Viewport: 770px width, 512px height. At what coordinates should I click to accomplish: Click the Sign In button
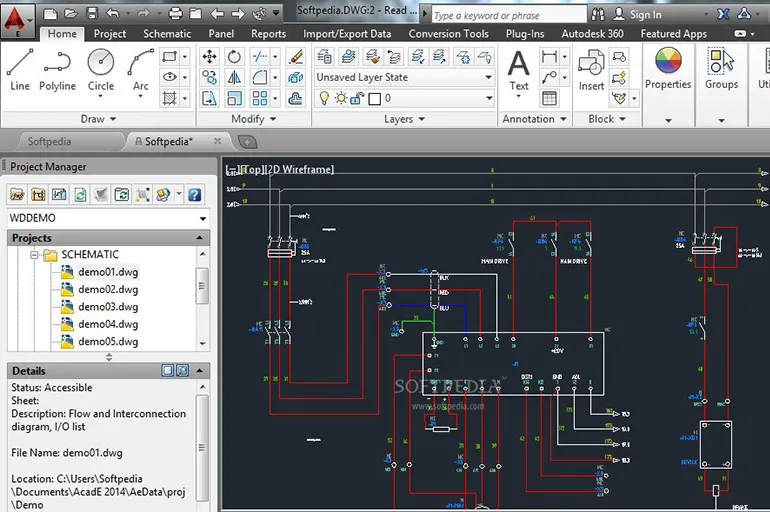[x=637, y=15]
